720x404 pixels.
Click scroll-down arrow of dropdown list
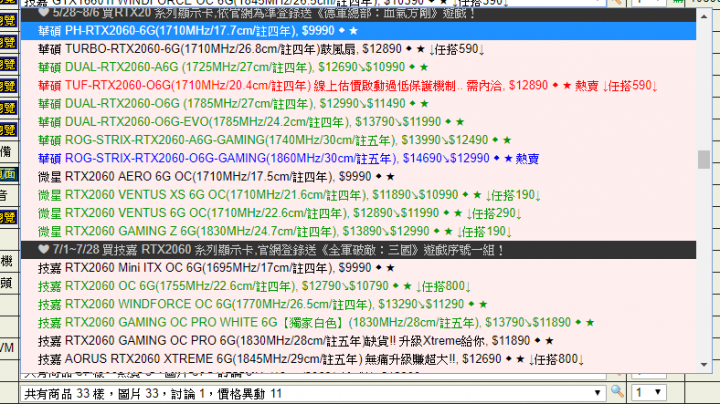click(704, 365)
